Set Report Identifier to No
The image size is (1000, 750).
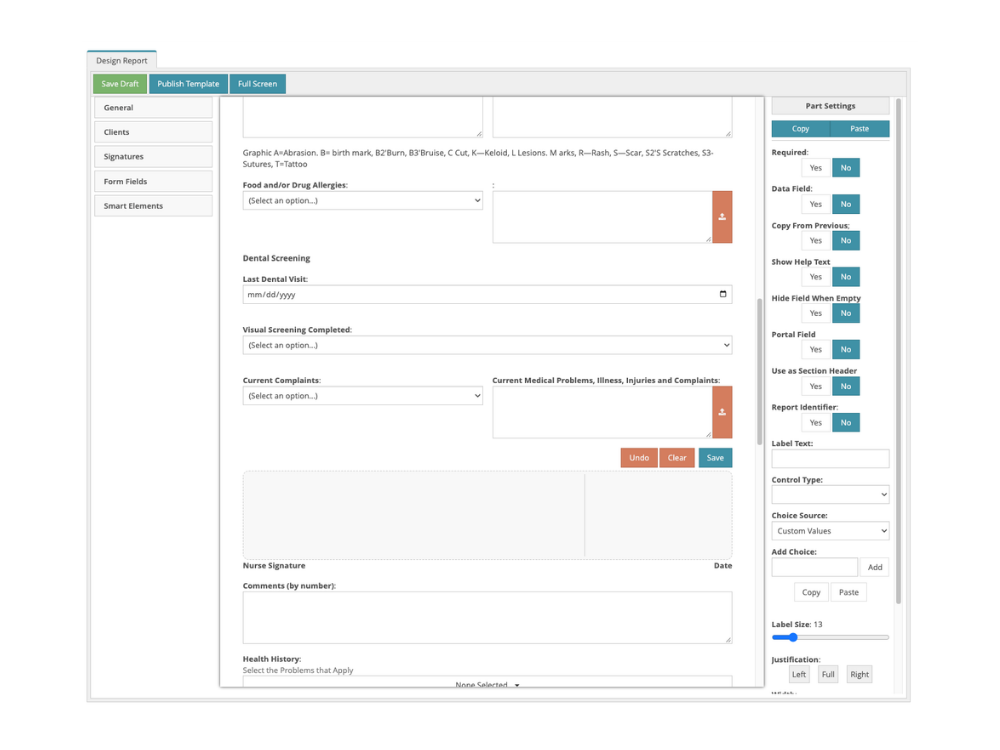[x=846, y=423]
